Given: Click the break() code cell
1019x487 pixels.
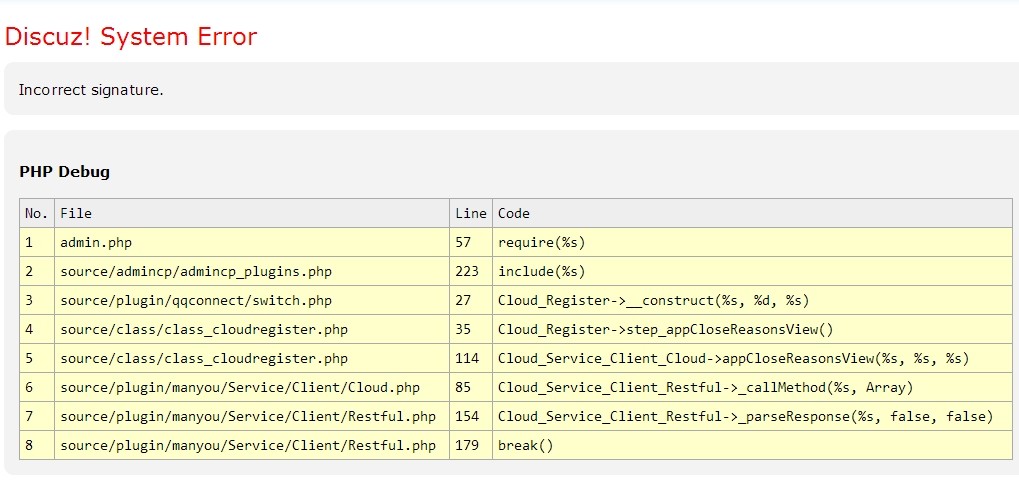Looking at the screenshot, I should tap(525, 445).
